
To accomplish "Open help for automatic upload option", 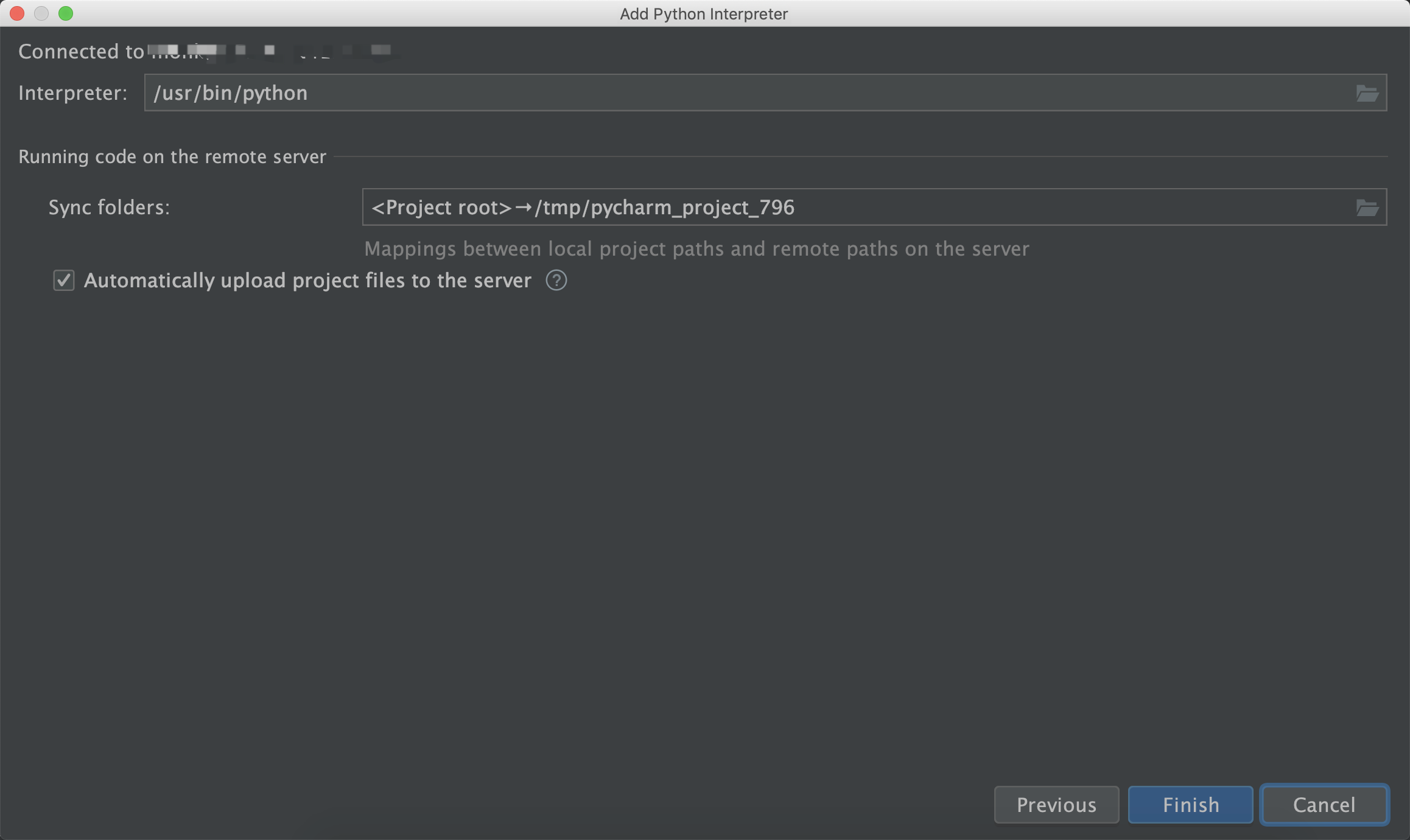I will coord(556,281).
